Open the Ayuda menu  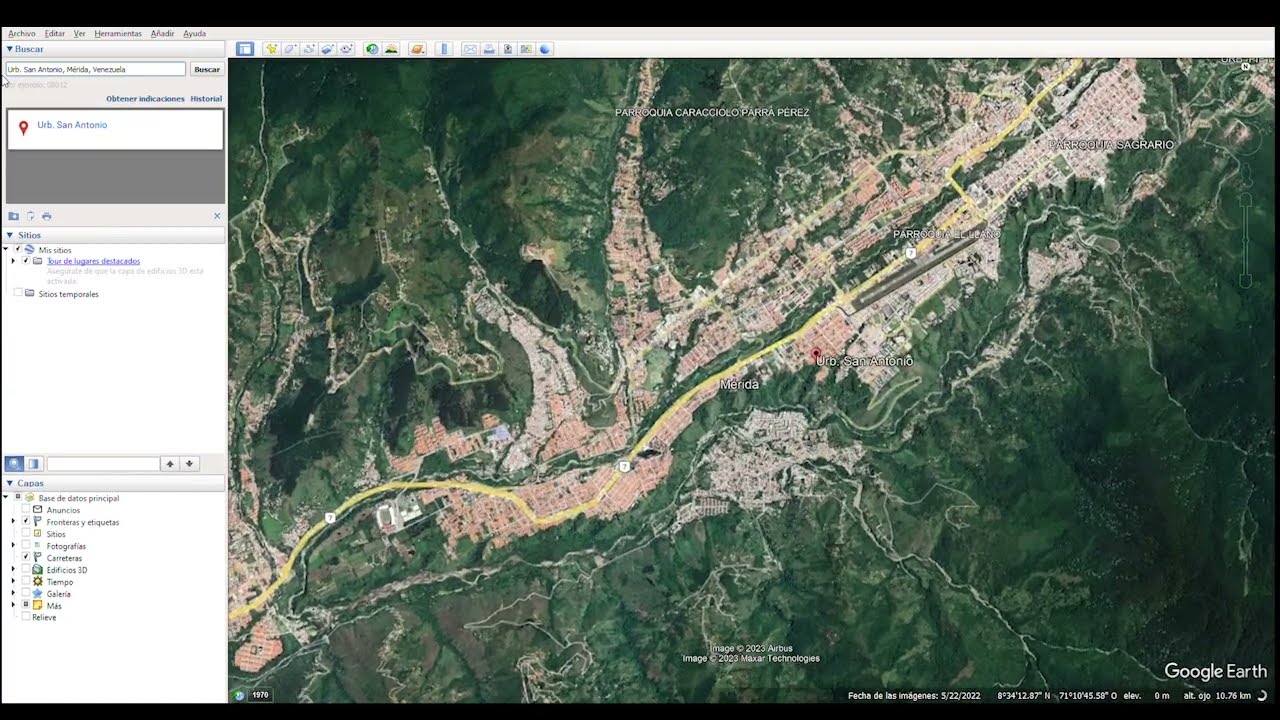tap(194, 33)
